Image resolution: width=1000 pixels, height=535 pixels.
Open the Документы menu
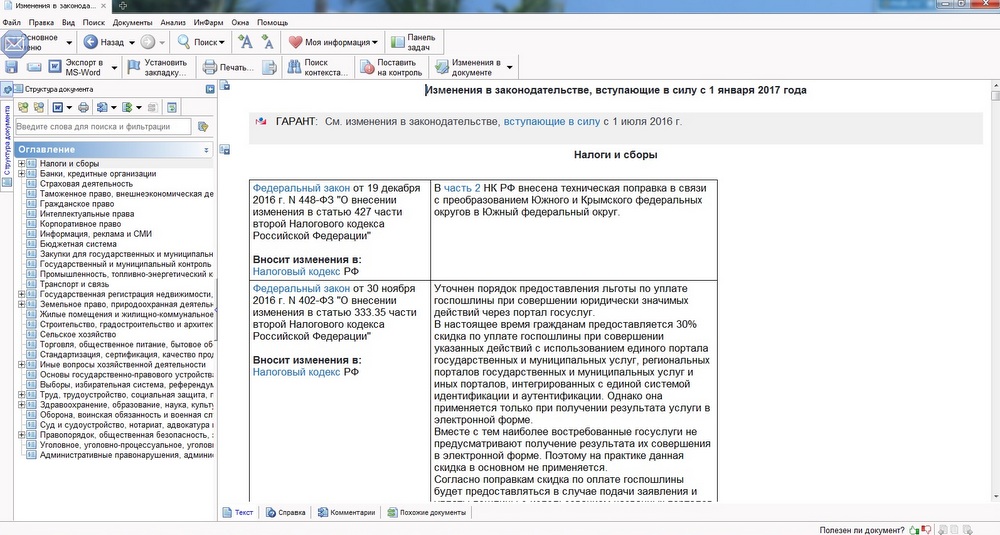133,22
